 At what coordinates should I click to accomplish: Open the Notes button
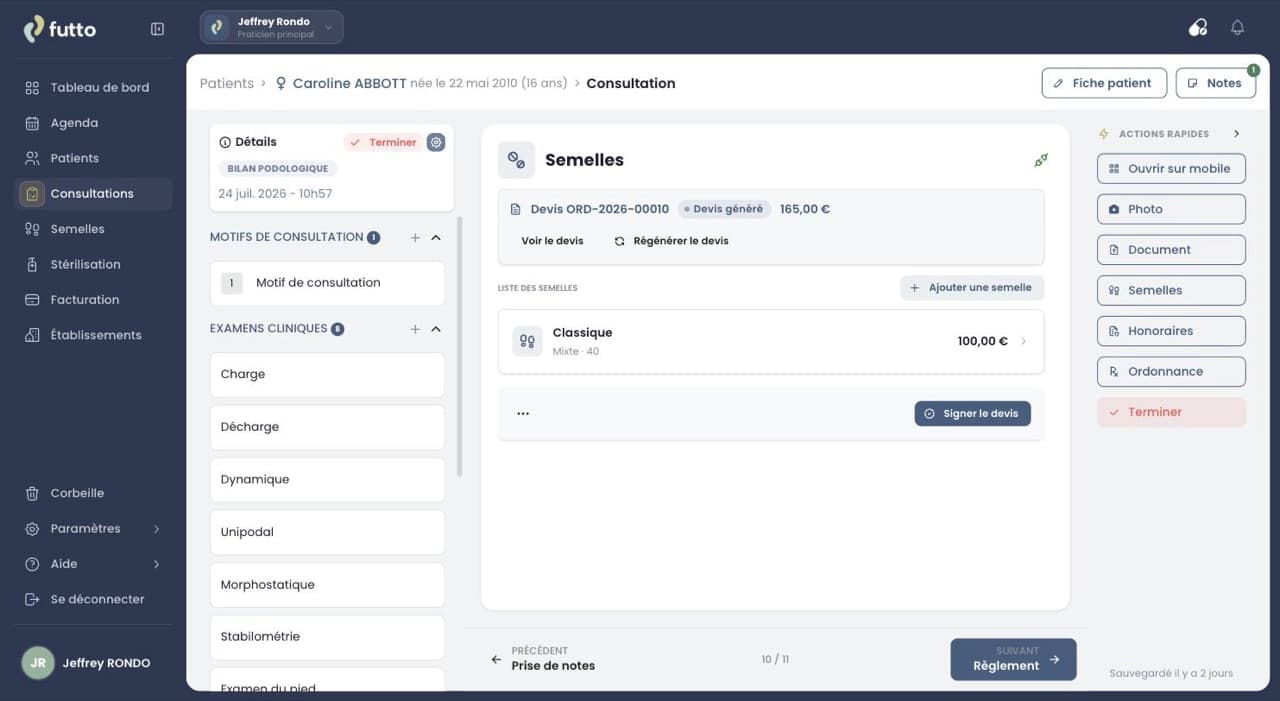pos(1215,83)
